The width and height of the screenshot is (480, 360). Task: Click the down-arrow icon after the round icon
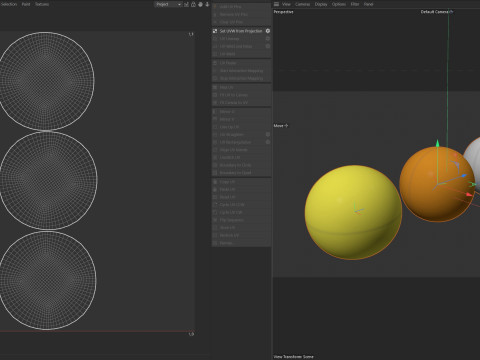pos(207,4)
